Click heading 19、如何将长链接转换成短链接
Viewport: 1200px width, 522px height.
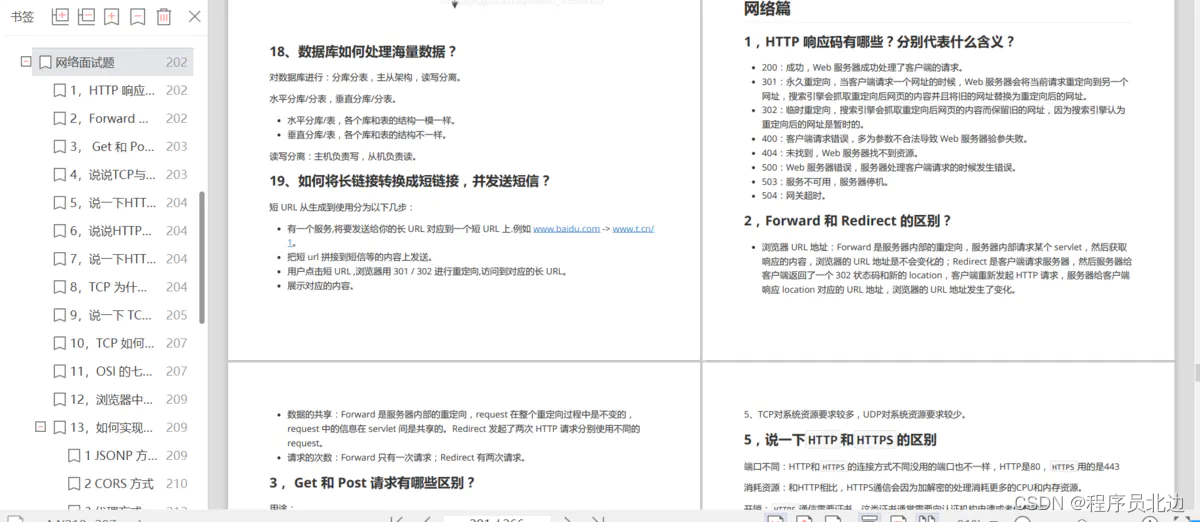pyautogui.click(x=410, y=181)
